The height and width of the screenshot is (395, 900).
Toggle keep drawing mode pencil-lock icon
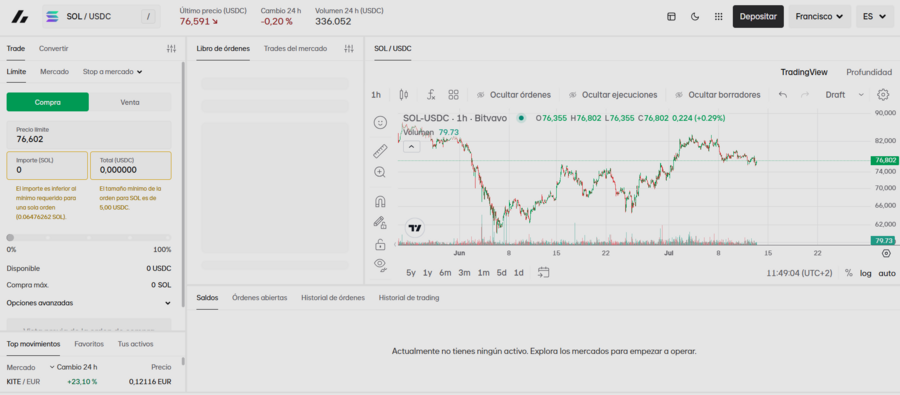click(380, 222)
